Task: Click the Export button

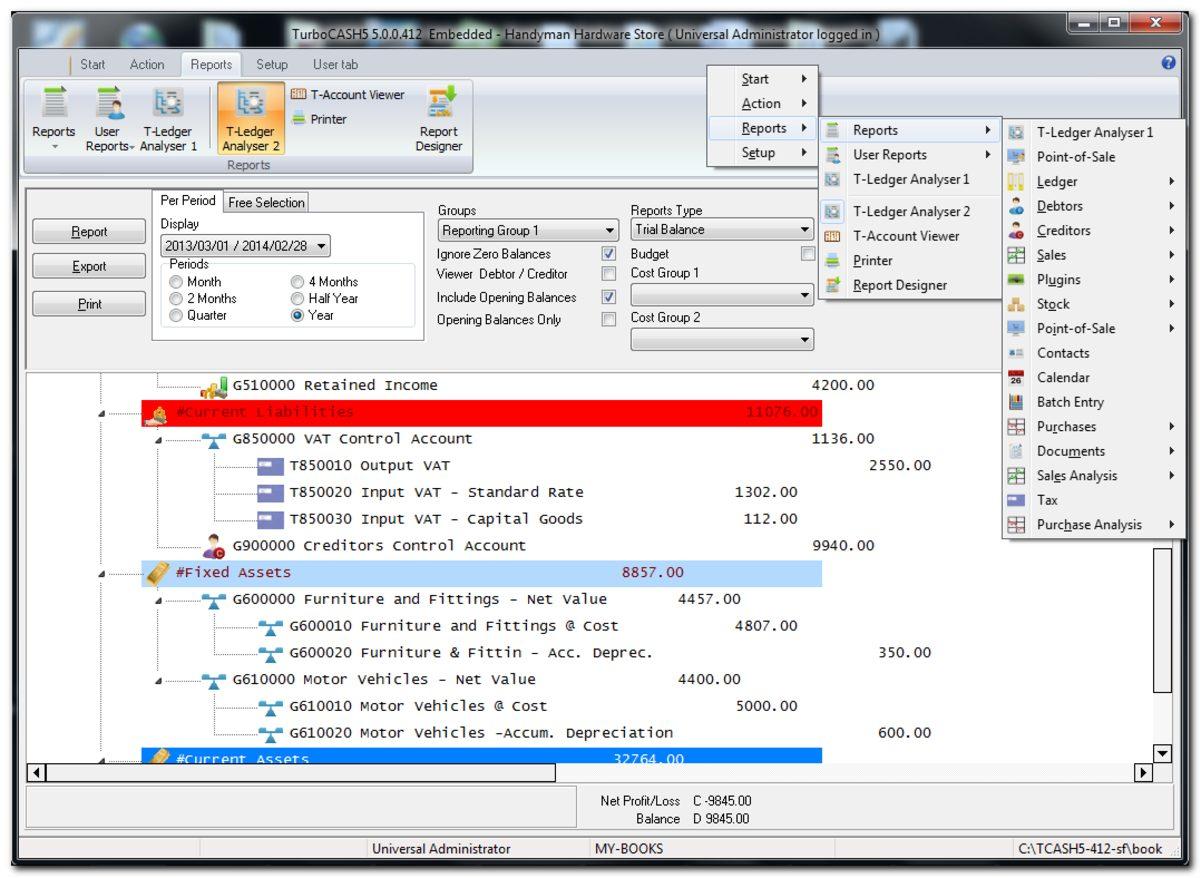Action: (89, 267)
